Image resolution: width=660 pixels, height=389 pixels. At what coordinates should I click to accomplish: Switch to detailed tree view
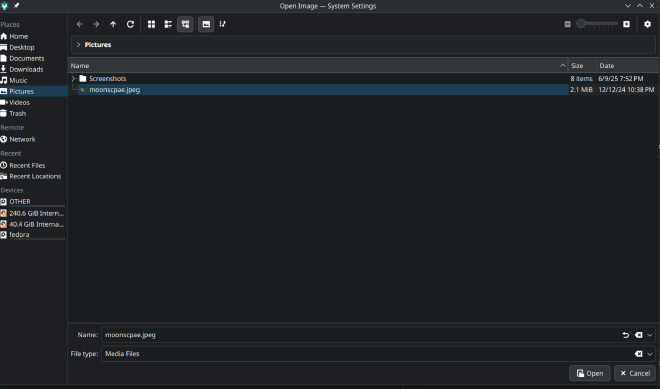click(x=185, y=24)
